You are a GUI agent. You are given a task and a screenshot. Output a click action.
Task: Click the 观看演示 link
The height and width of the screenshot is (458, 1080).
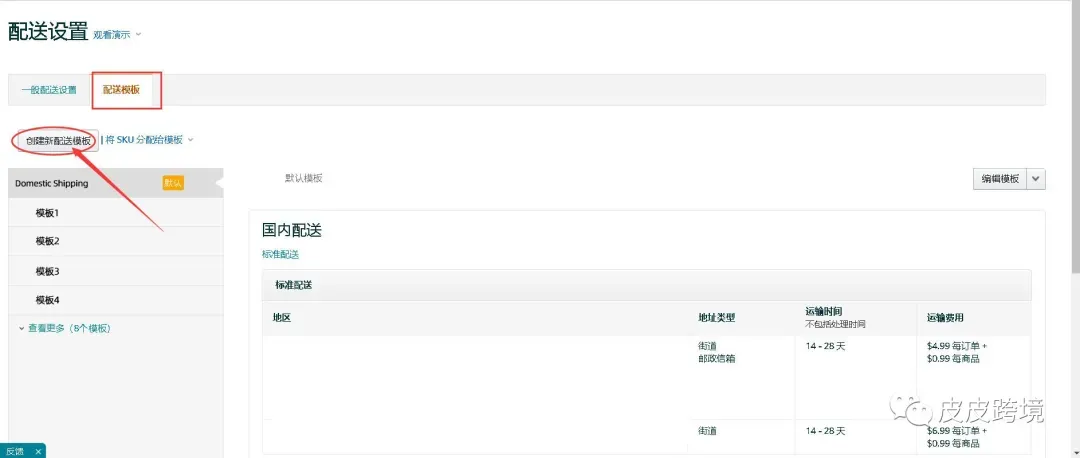point(112,34)
